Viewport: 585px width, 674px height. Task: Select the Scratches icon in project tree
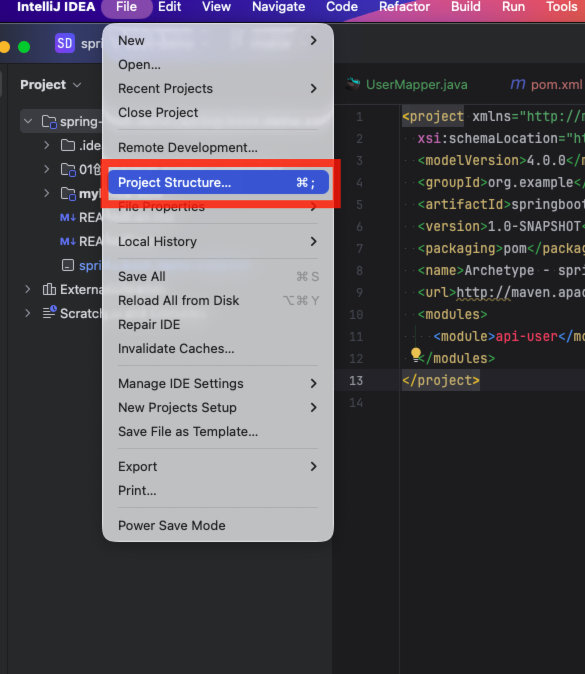coord(49,313)
